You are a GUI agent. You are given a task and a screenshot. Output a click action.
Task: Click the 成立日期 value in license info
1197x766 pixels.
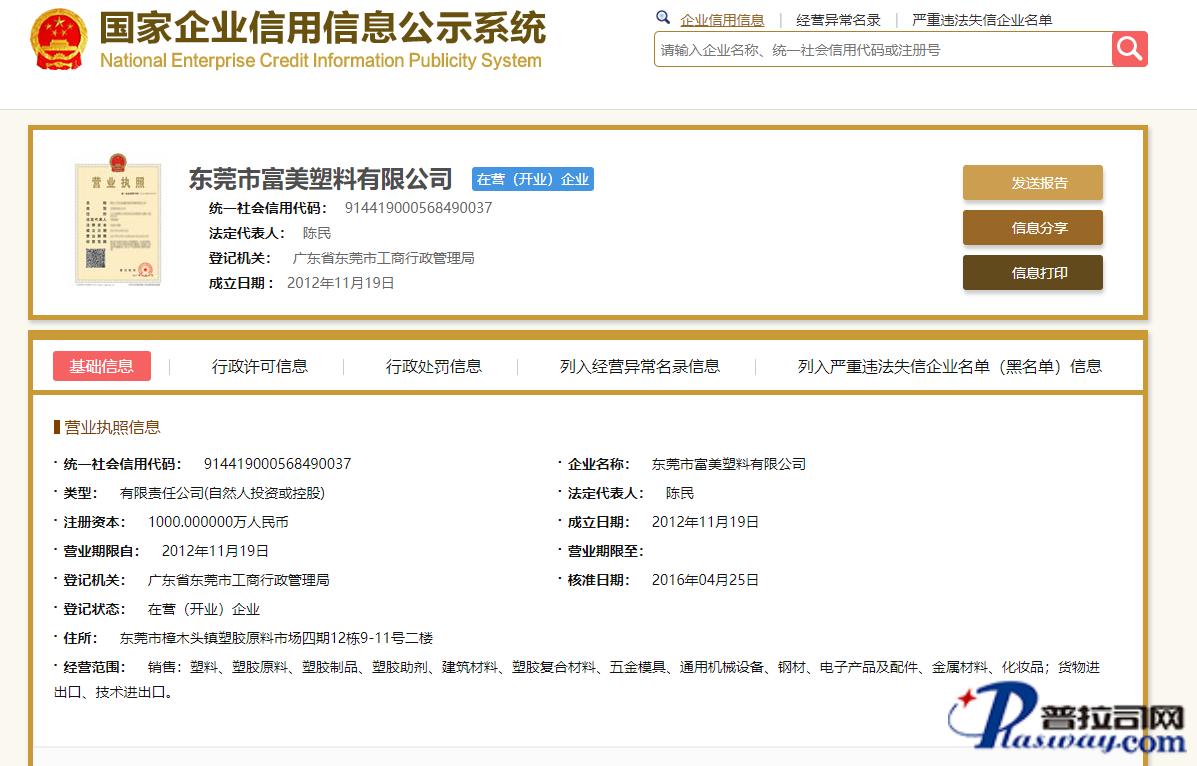click(x=705, y=522)
